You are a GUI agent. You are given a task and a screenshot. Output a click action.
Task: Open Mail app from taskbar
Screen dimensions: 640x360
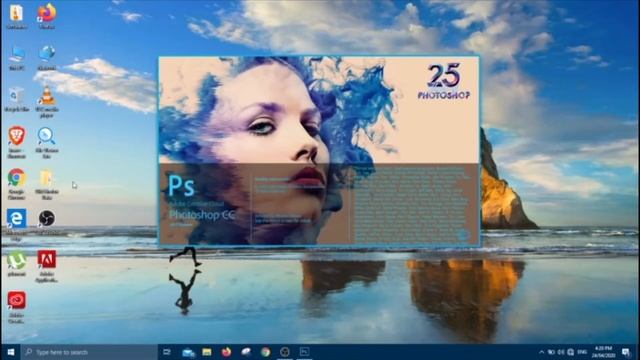pyautogui.click(x=188, y=352)
